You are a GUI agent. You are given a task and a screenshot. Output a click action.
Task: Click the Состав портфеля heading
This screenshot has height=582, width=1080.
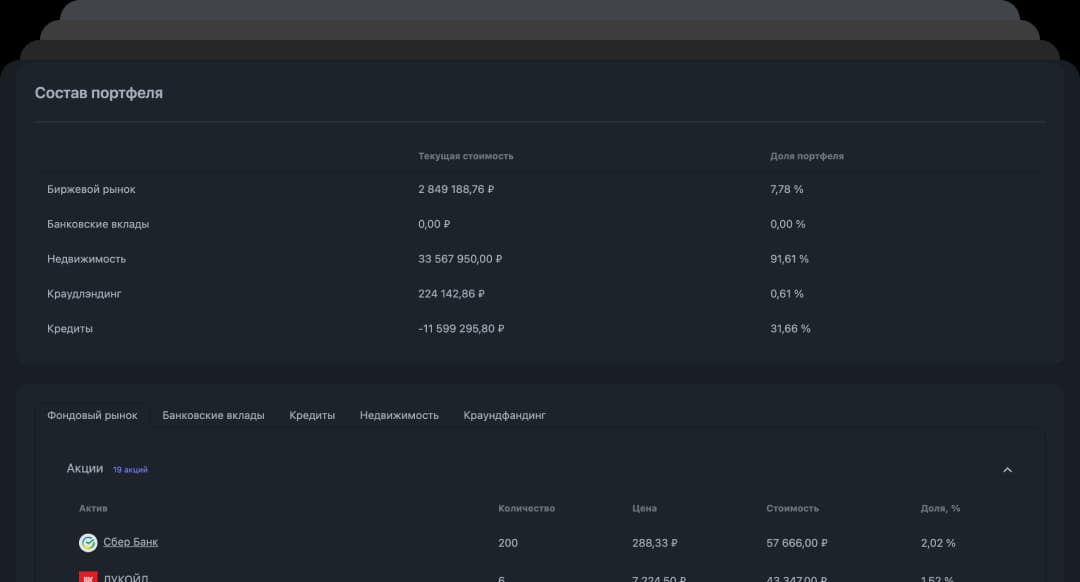[x=98, y=93]
